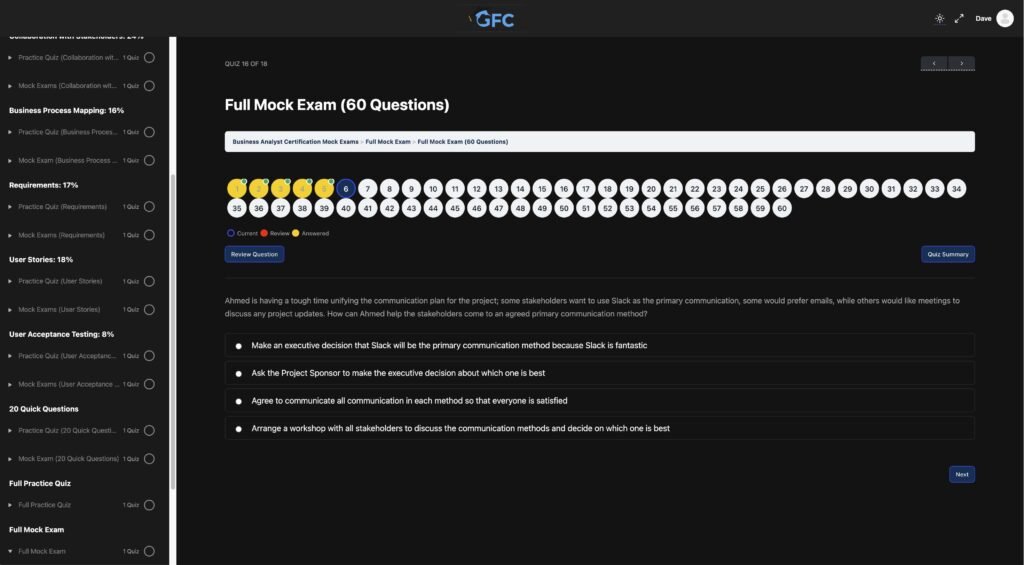Jump to question 35 circle

pyautogui.click(x=236, y=208)
